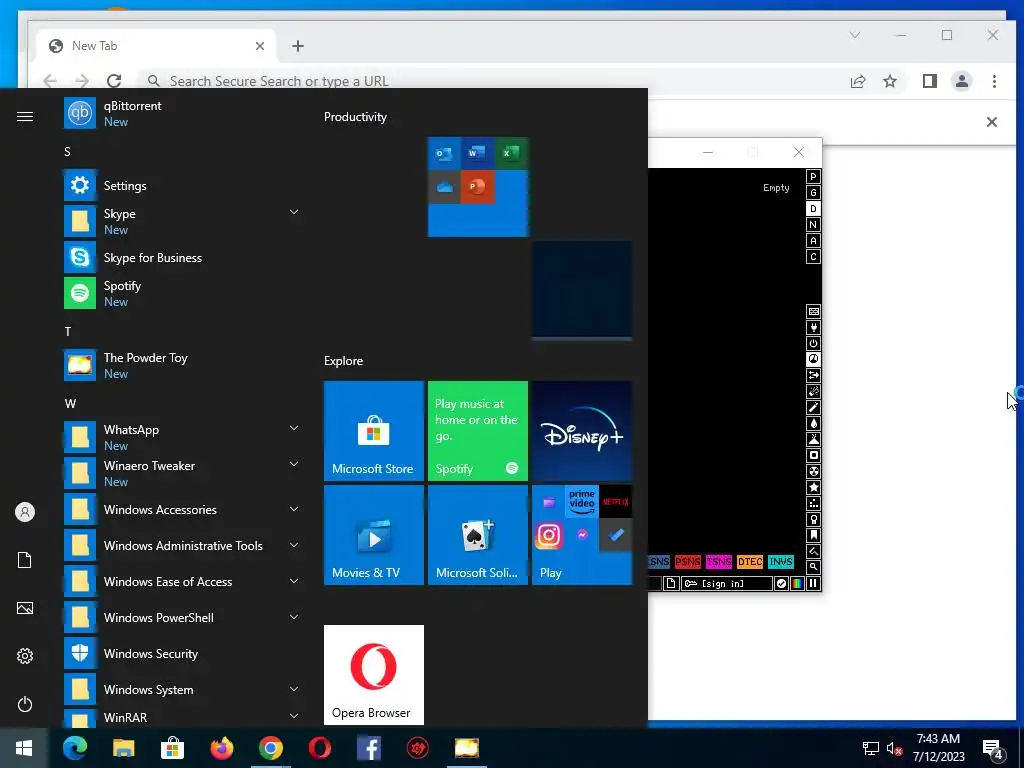This screenshot has width=1024, height=768.
Task: Open Game of Life dots icon
Action: point(813,504)
